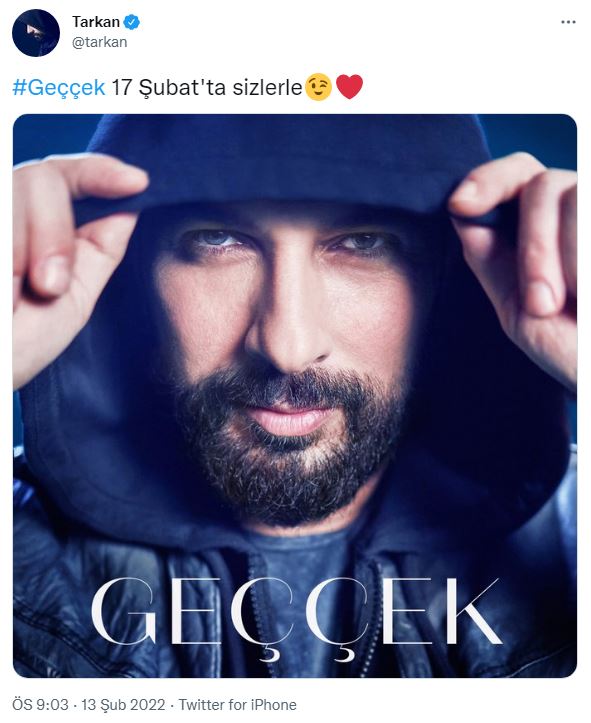Open Tarkan's round profile avatar
Viewport: 591px width, 723px height.
coord(36,33)
